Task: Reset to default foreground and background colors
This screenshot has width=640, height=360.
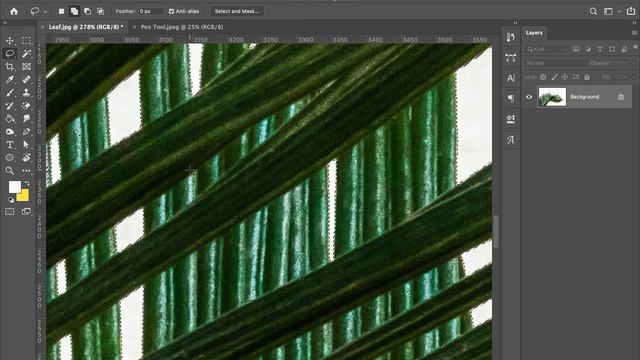Action: (11, 200)
